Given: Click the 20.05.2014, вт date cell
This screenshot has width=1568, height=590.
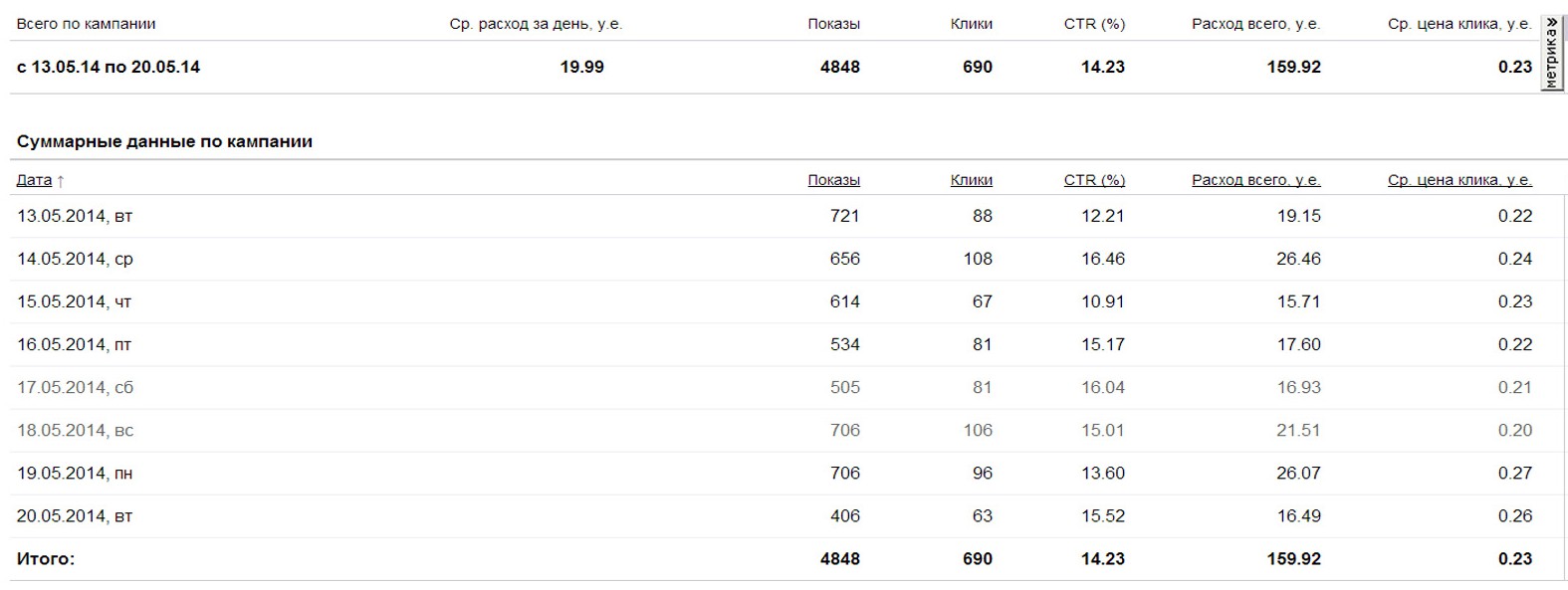Looking at the screenshot, I should click(75, 515).
